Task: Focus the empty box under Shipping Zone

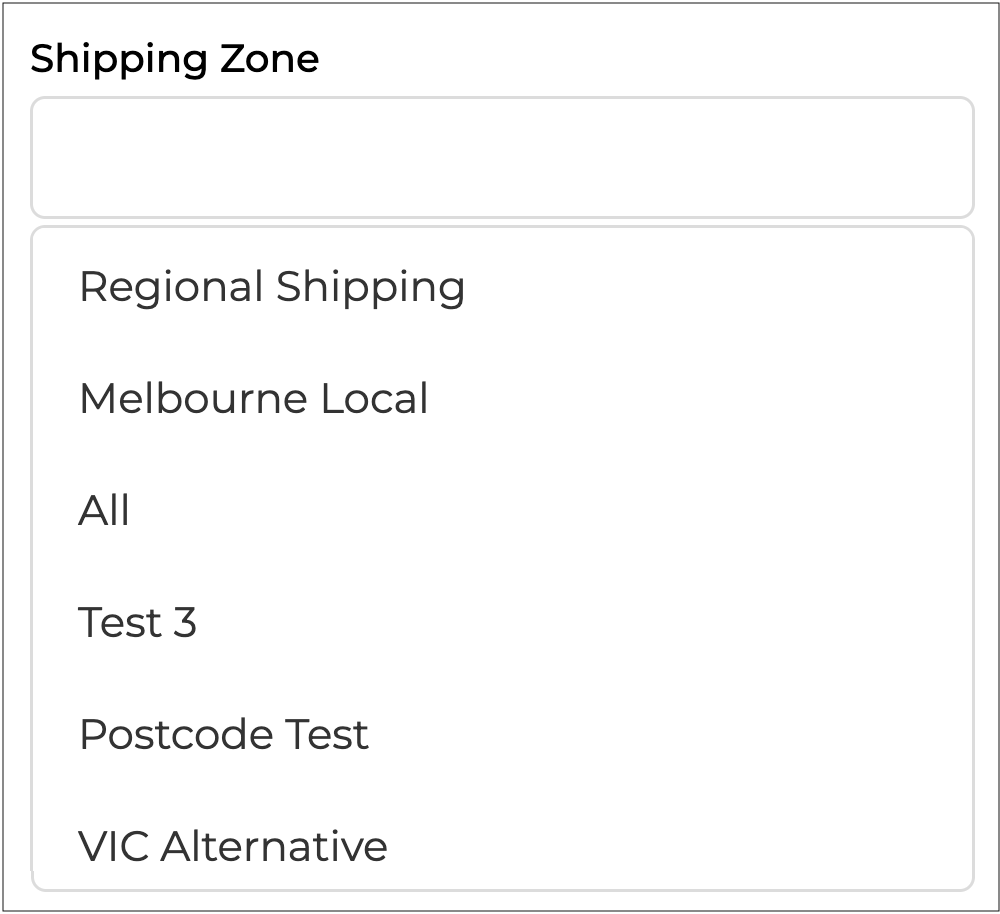Action: 501,157
